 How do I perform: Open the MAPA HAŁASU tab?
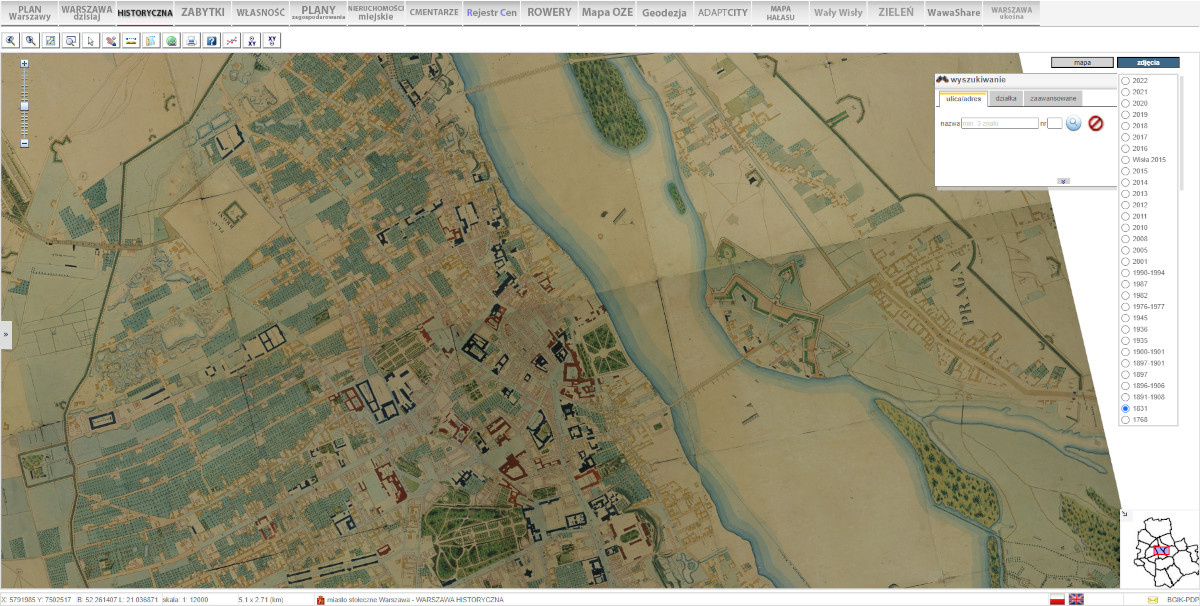pos(780,13)
